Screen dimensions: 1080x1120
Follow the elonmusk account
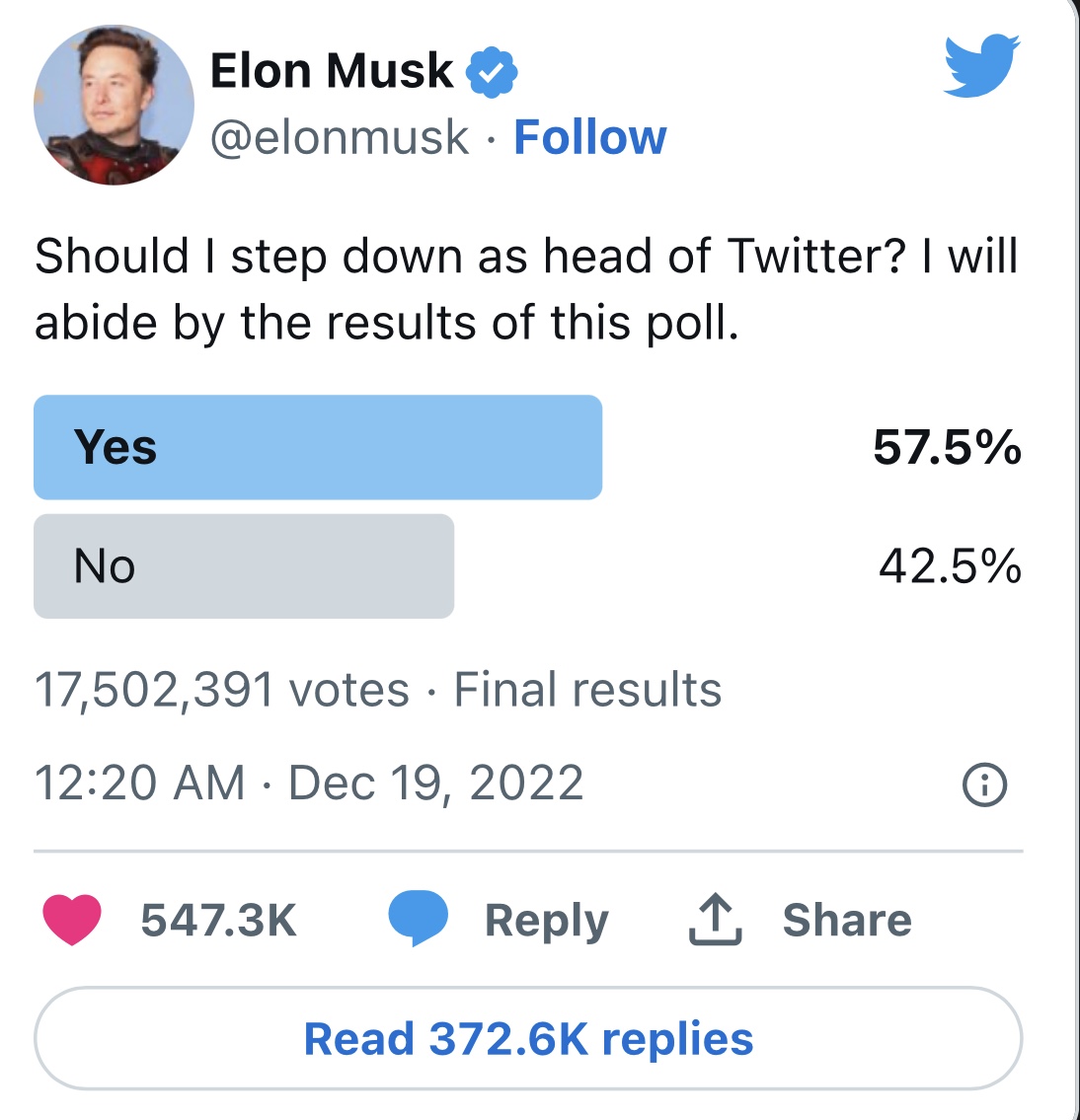click(x=590, y=137)
